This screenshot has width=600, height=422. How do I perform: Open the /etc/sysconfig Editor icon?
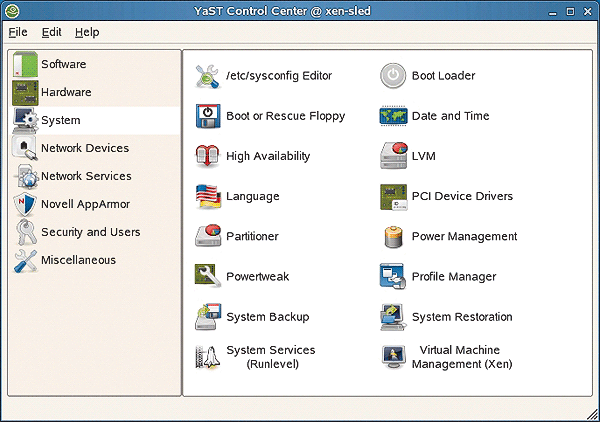click(x=207, y=76)
